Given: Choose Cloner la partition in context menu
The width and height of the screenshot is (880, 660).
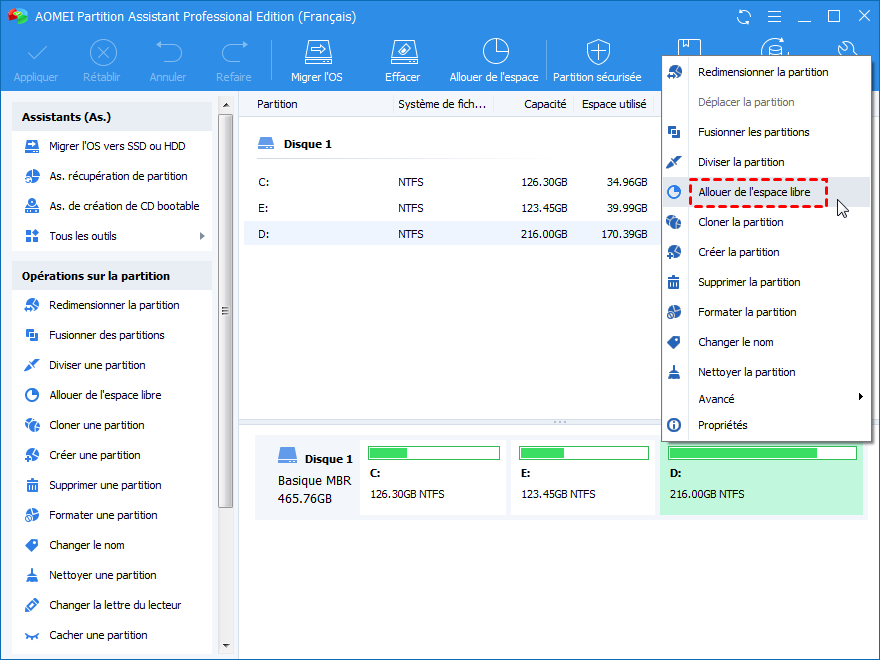Looking at the screenshot, I should pyautogui.click(x=766, y=222).
